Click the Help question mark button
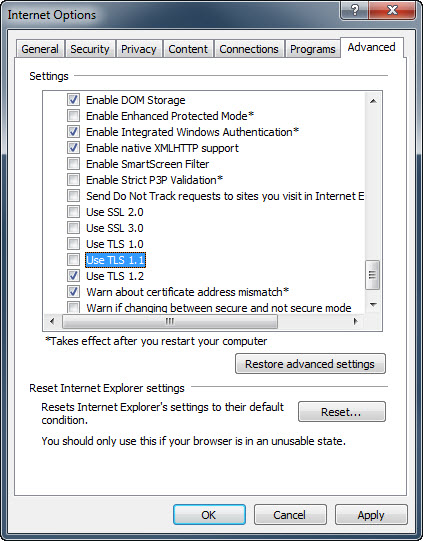The height and width of the screenshot is (541, 423). (354, 10)
